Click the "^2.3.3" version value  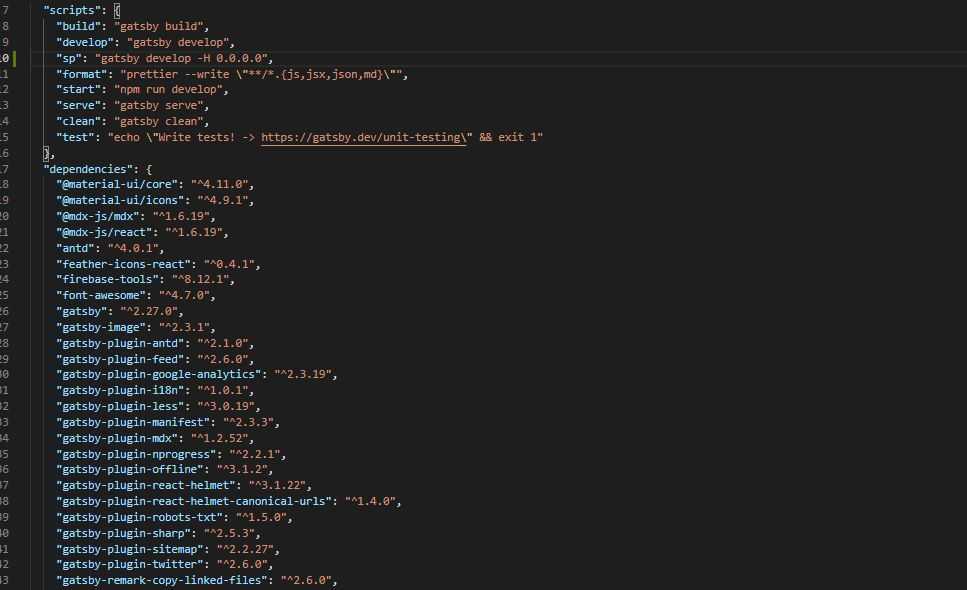[x=248, y=422]
